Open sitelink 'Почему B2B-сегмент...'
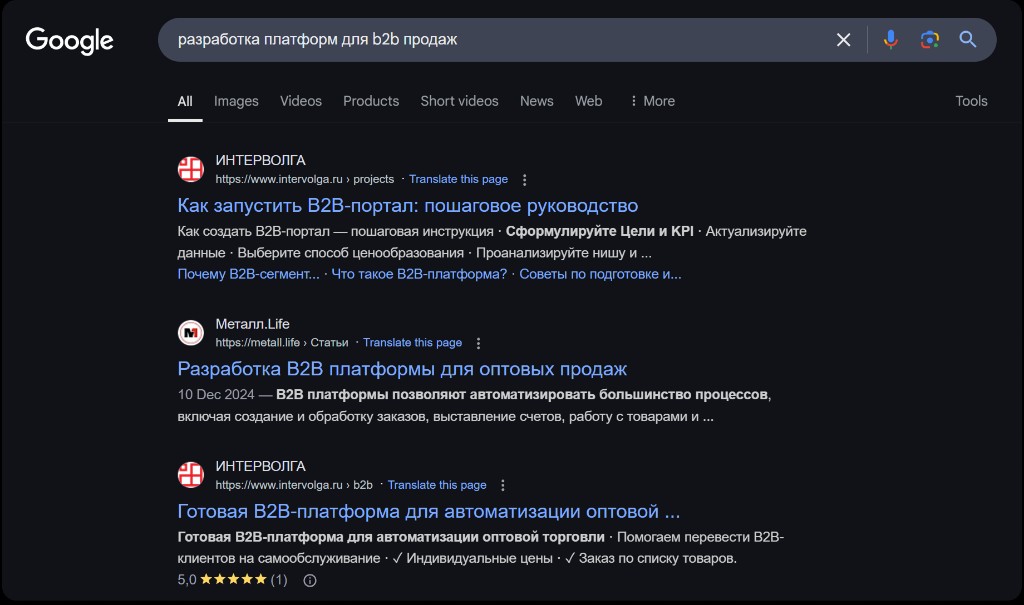The width and height of the screenshot is (1024, 605). click(248, 274)
